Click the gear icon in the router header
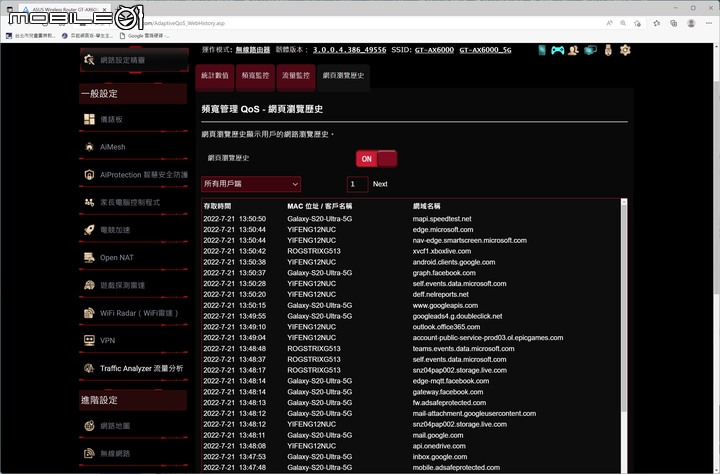The height and width of the screenshot is (474, 720). 625,50
